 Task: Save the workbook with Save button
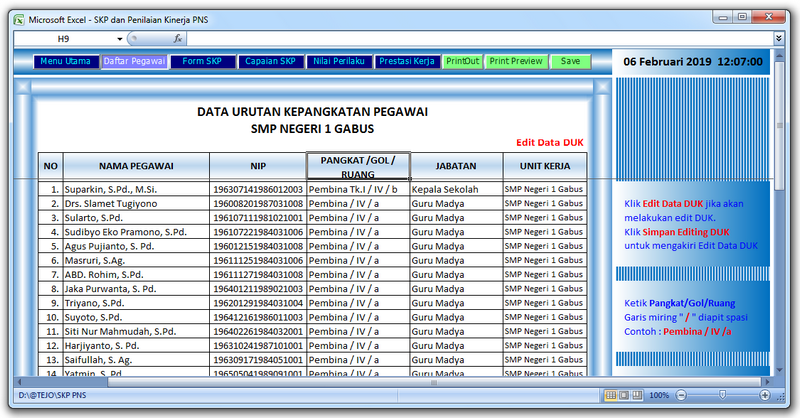(570, 61)
